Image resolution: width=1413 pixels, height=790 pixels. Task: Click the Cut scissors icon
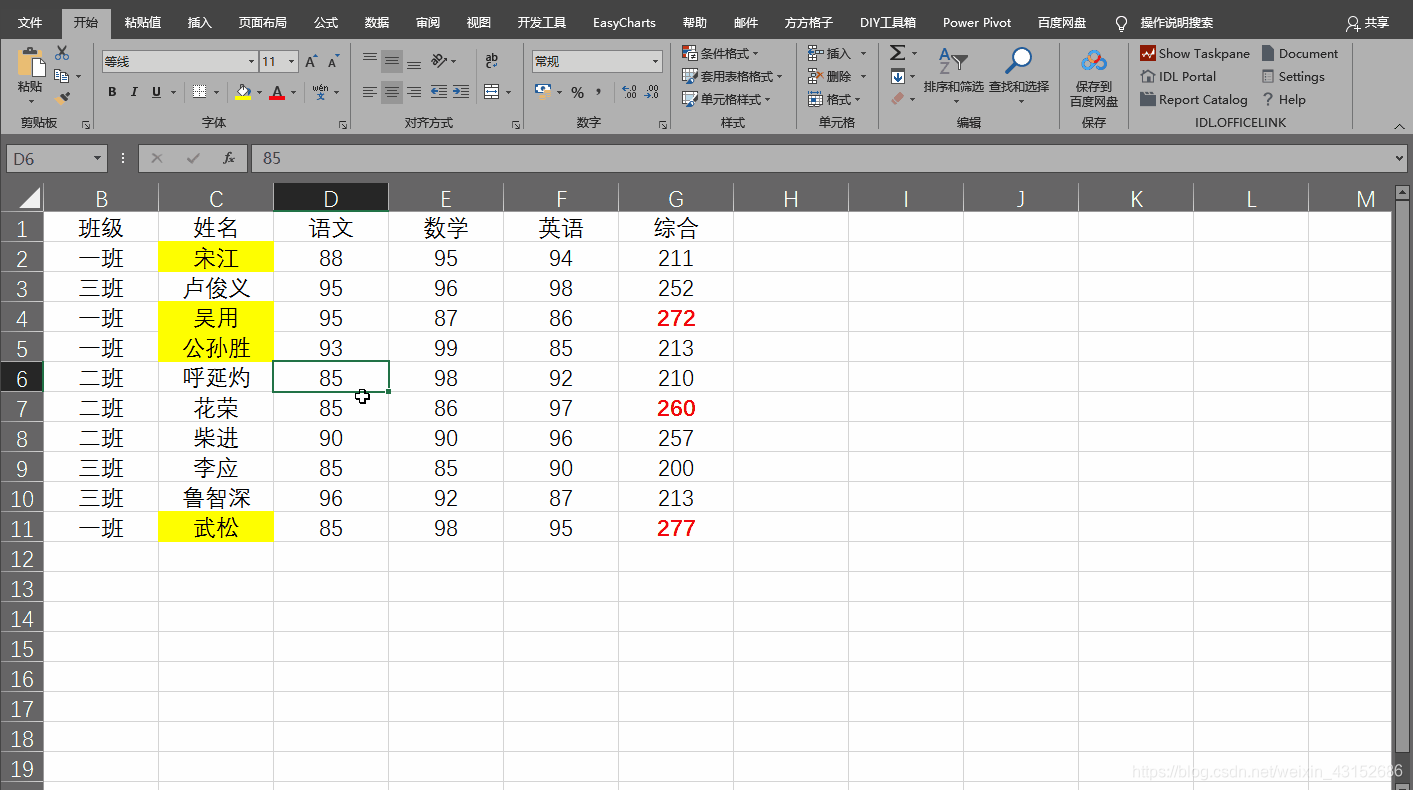coord(62,53)
